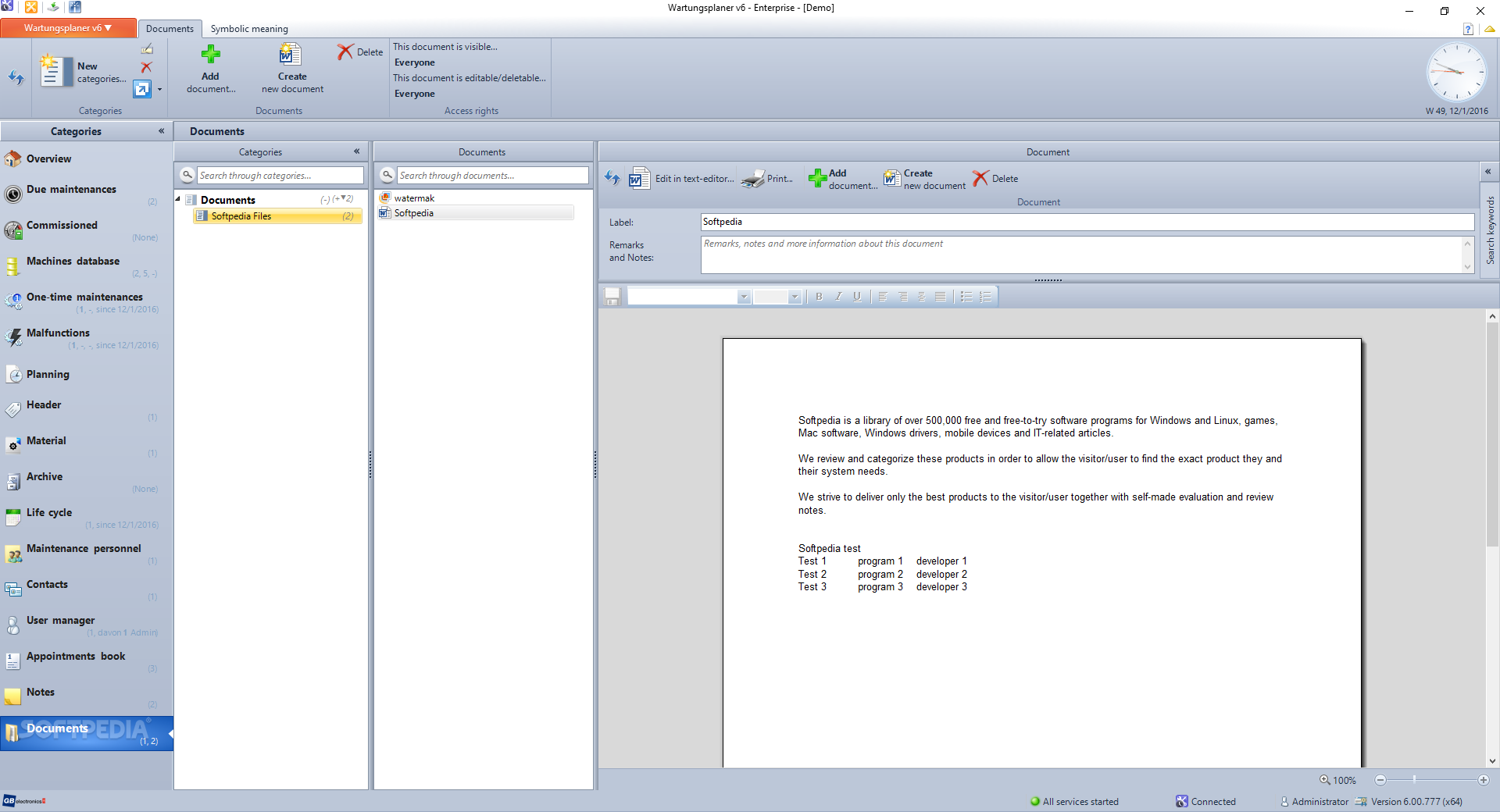Adjust the zoom slider at bottom right
Image resolution: width=1500 pixels, height=812 pixels.
(1414, 779)
